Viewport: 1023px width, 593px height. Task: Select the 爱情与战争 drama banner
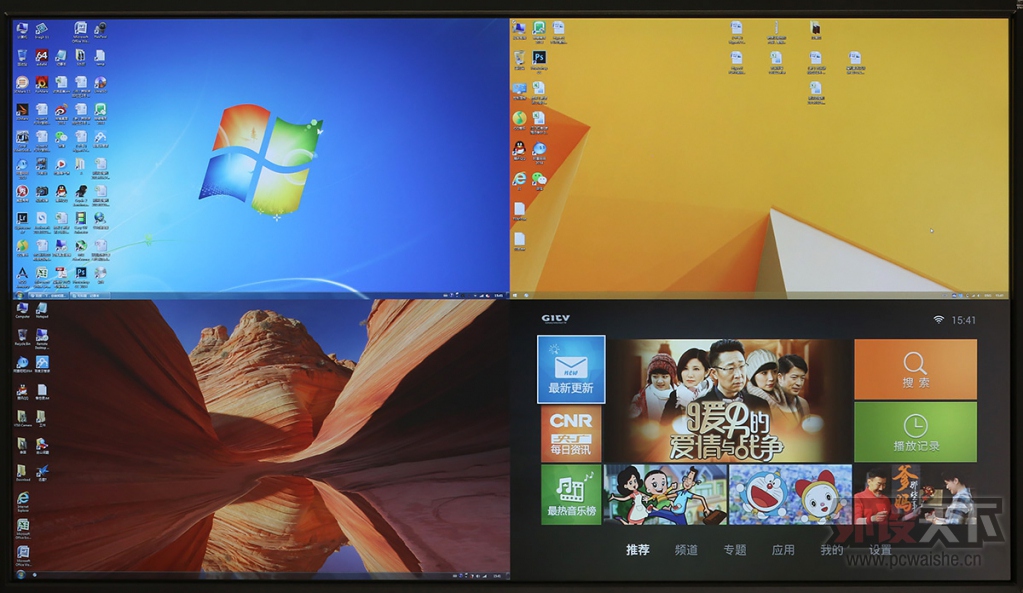click(x=728, y=401)
